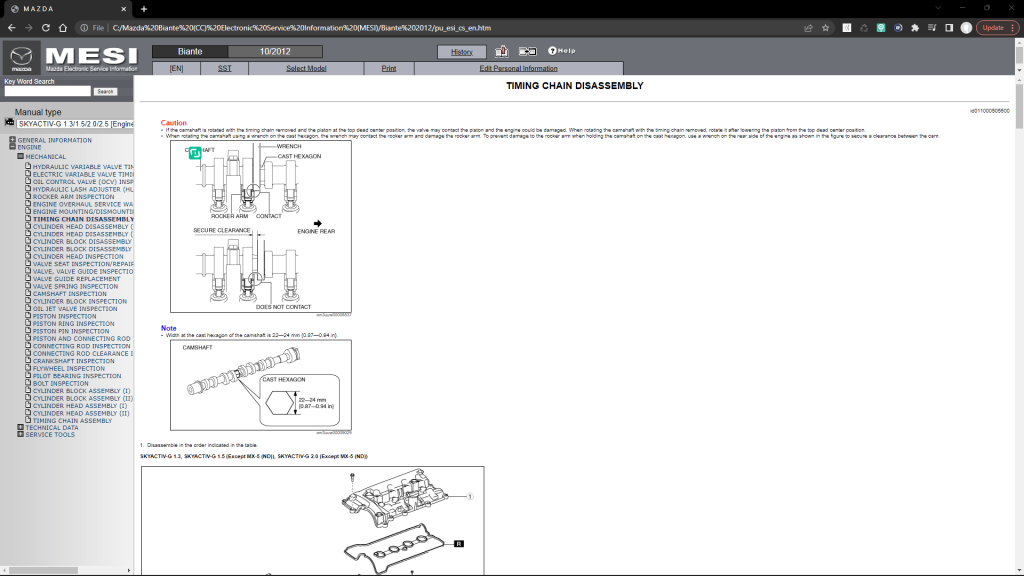Open the three-dot browser menu
Viewport: 1024px width, 576px height.
(1012, 28)
